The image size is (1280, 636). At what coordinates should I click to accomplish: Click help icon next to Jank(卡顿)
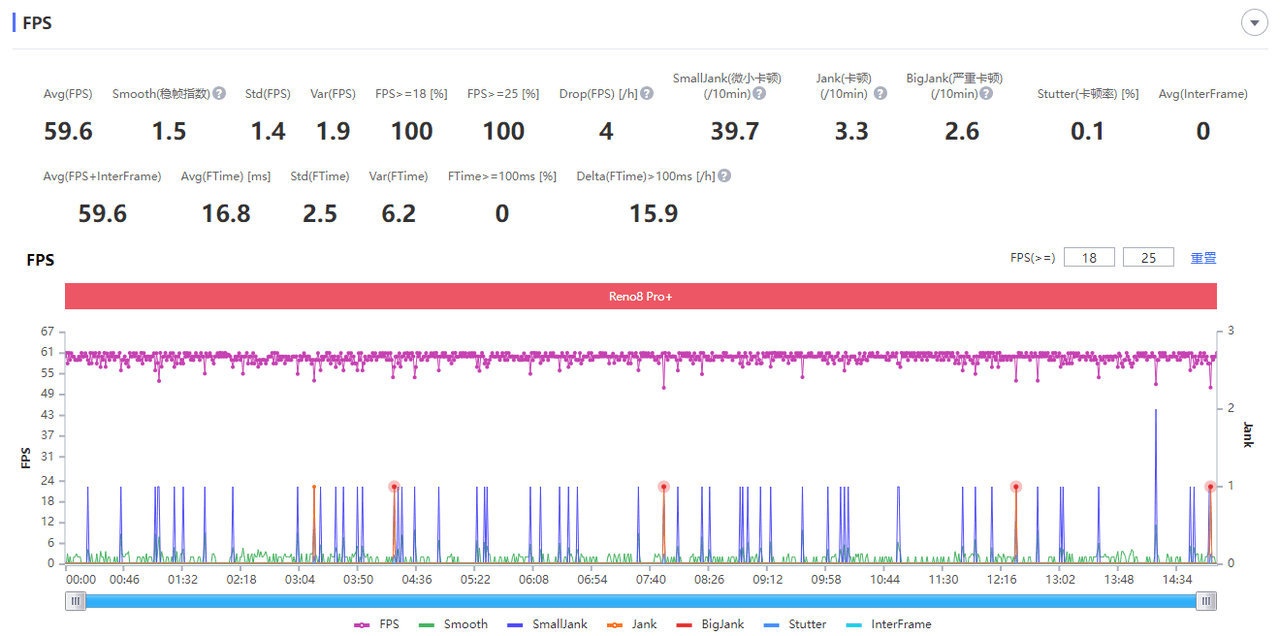tap(880, 94)
